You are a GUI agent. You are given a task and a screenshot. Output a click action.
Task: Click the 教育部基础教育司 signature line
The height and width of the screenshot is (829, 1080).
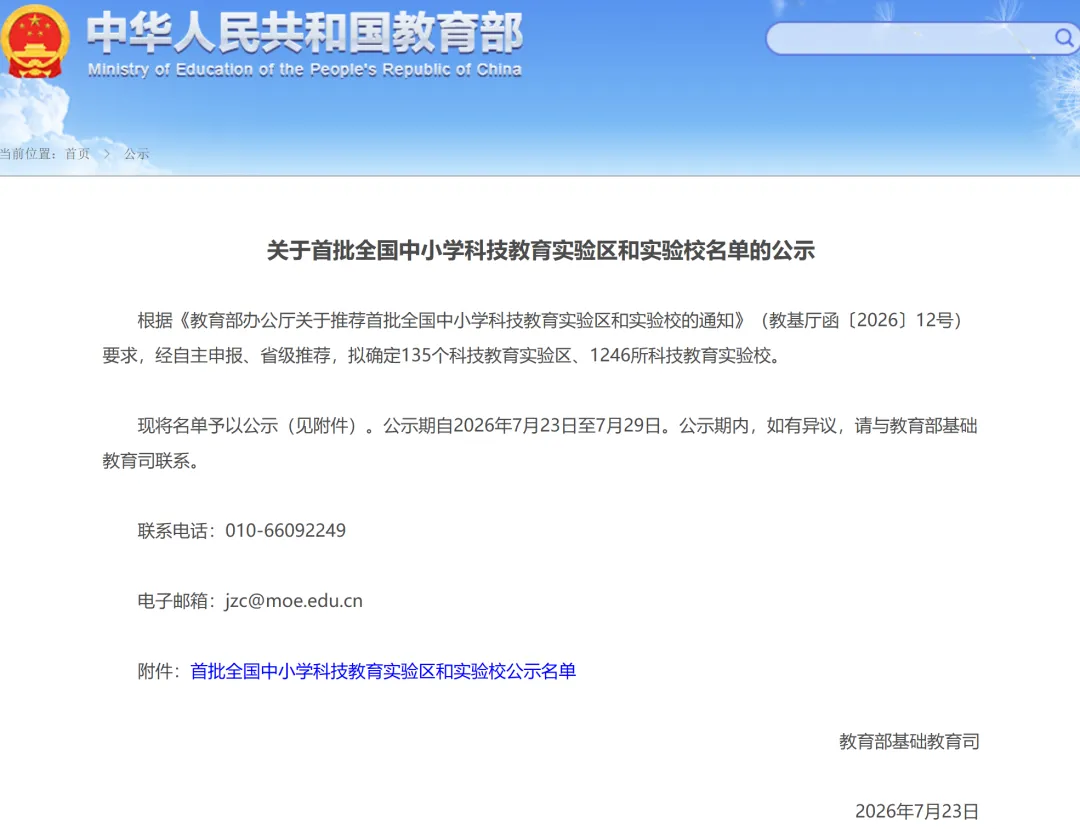click(x=909, y=742)
